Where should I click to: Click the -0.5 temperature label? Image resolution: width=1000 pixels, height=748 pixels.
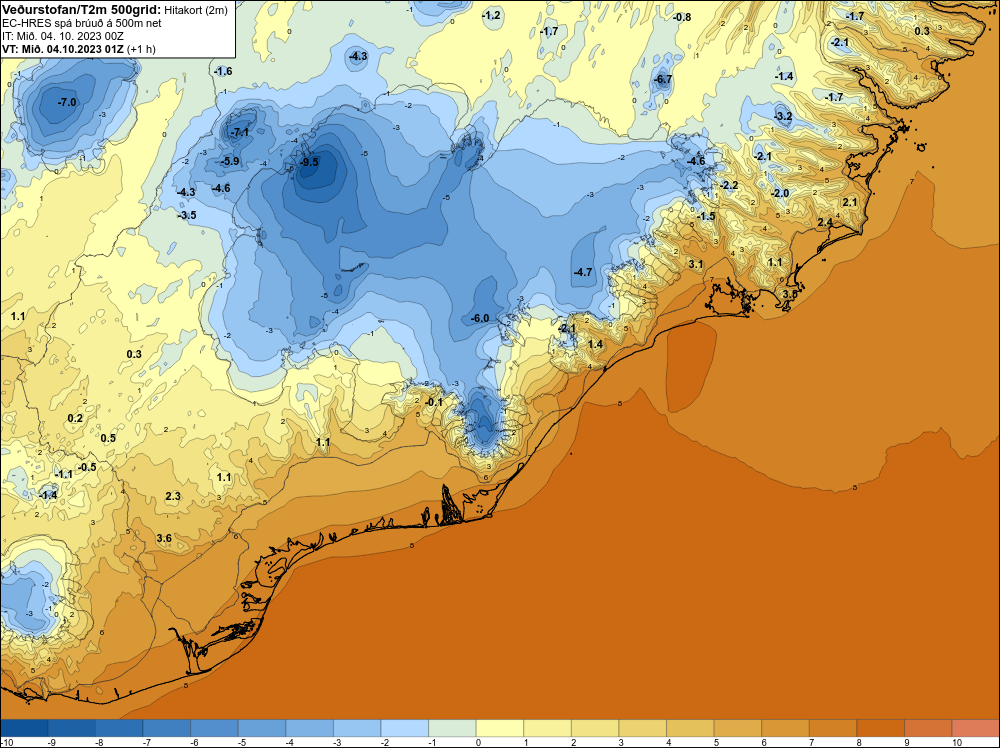[x=87, y=467]
